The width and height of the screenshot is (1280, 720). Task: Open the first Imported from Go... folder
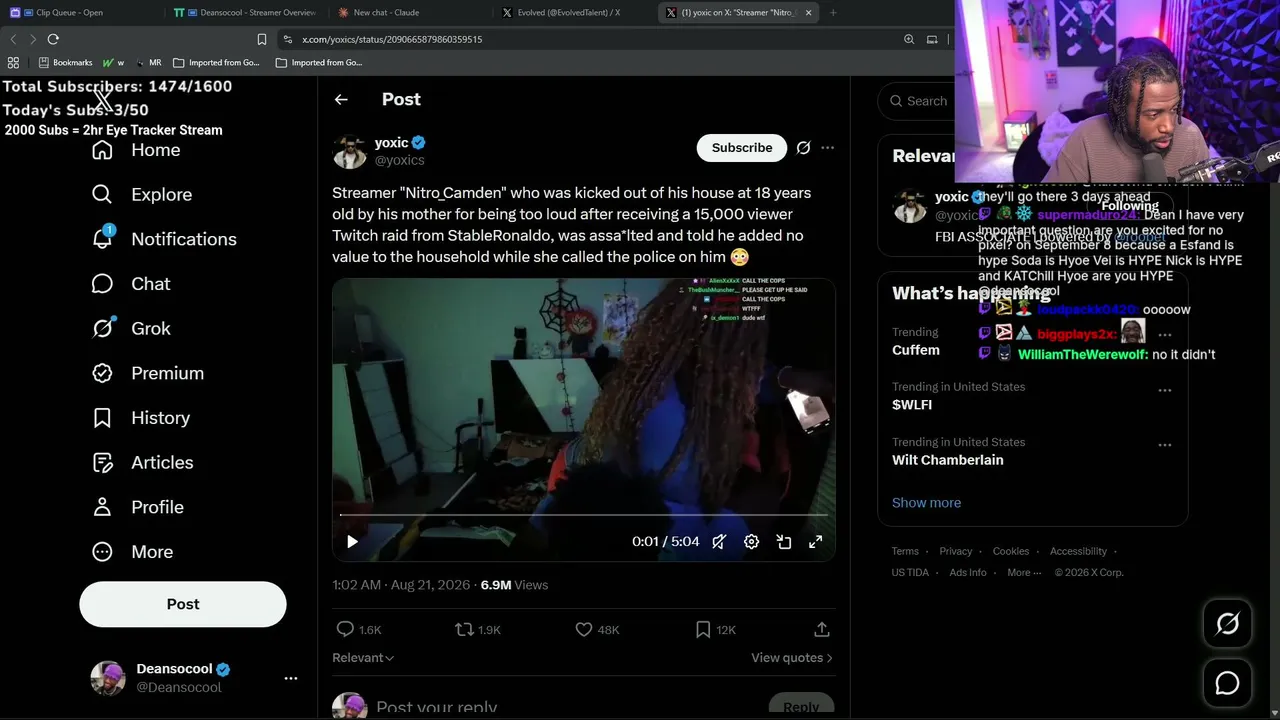[x=216, y=63]
